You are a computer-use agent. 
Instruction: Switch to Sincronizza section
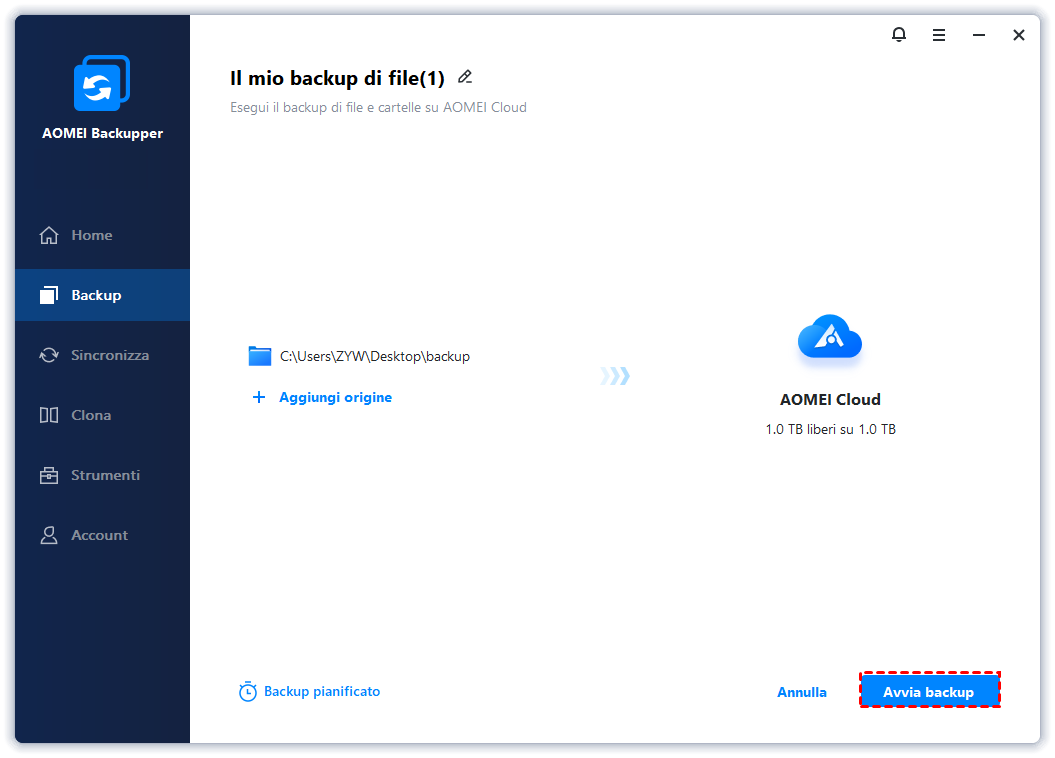coord(110,355)
